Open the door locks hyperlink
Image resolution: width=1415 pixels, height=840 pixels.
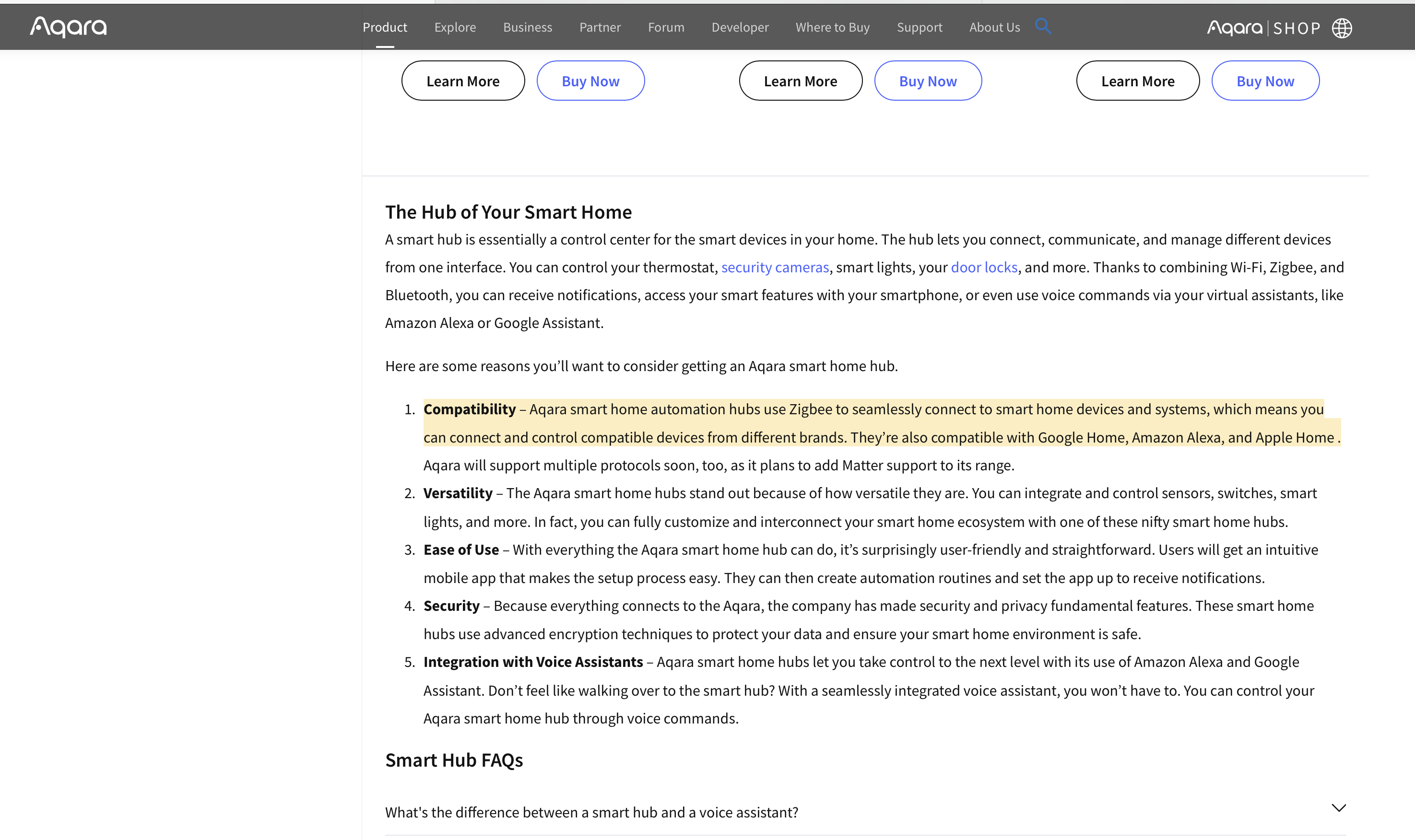coord(983,267)
